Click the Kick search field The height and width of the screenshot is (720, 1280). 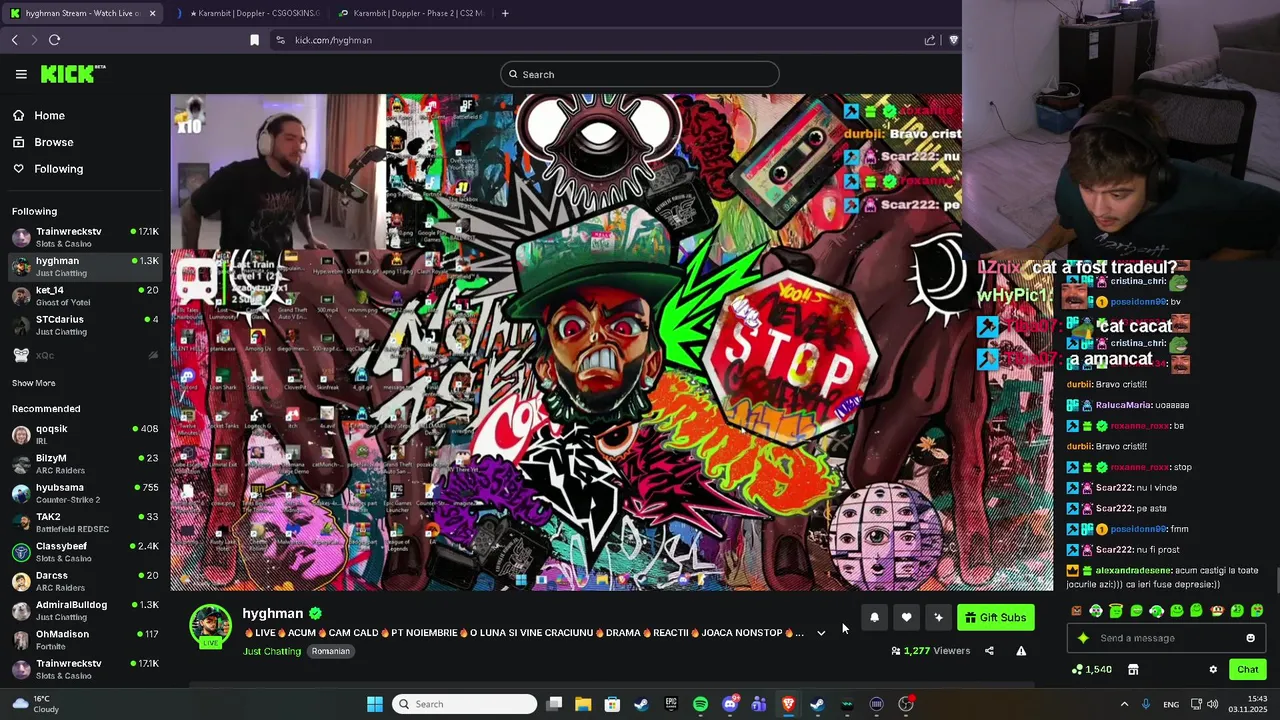pos(640,74)
